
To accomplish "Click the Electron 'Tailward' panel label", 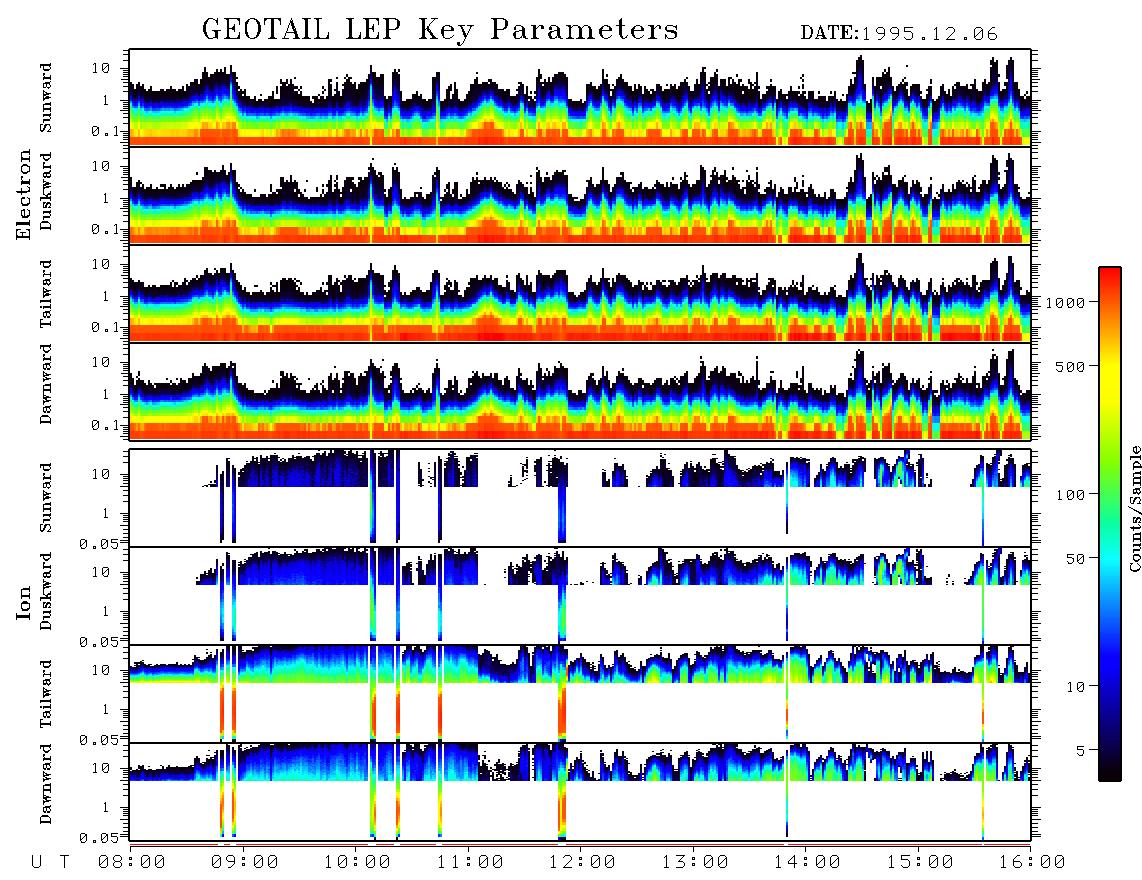I will [x=46, y=294].
